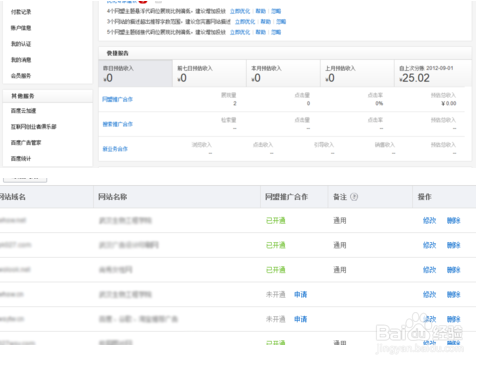Click 删除 in the third site row
The height and width of the screenshot is (366, 493).
pyautogui.click(x=454, y=270)
